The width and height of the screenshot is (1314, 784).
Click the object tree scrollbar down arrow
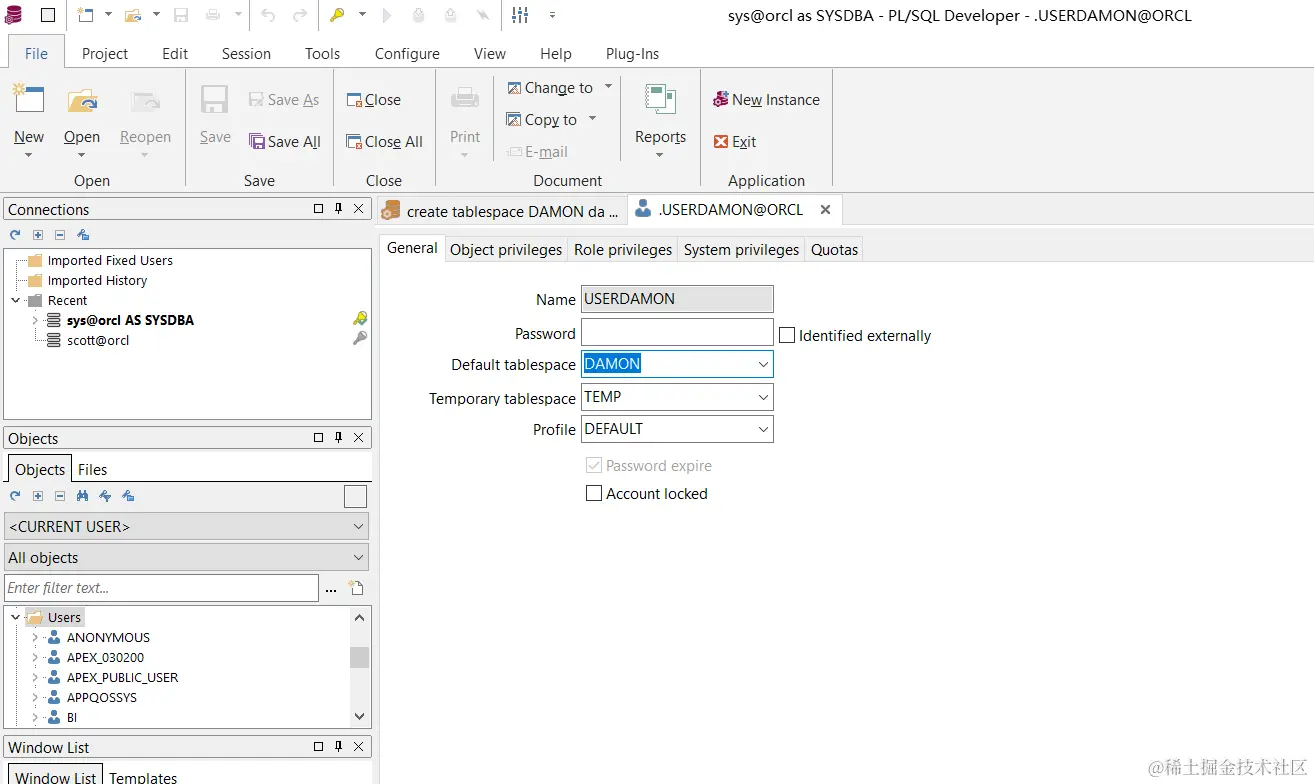click(x=360, y=716)
